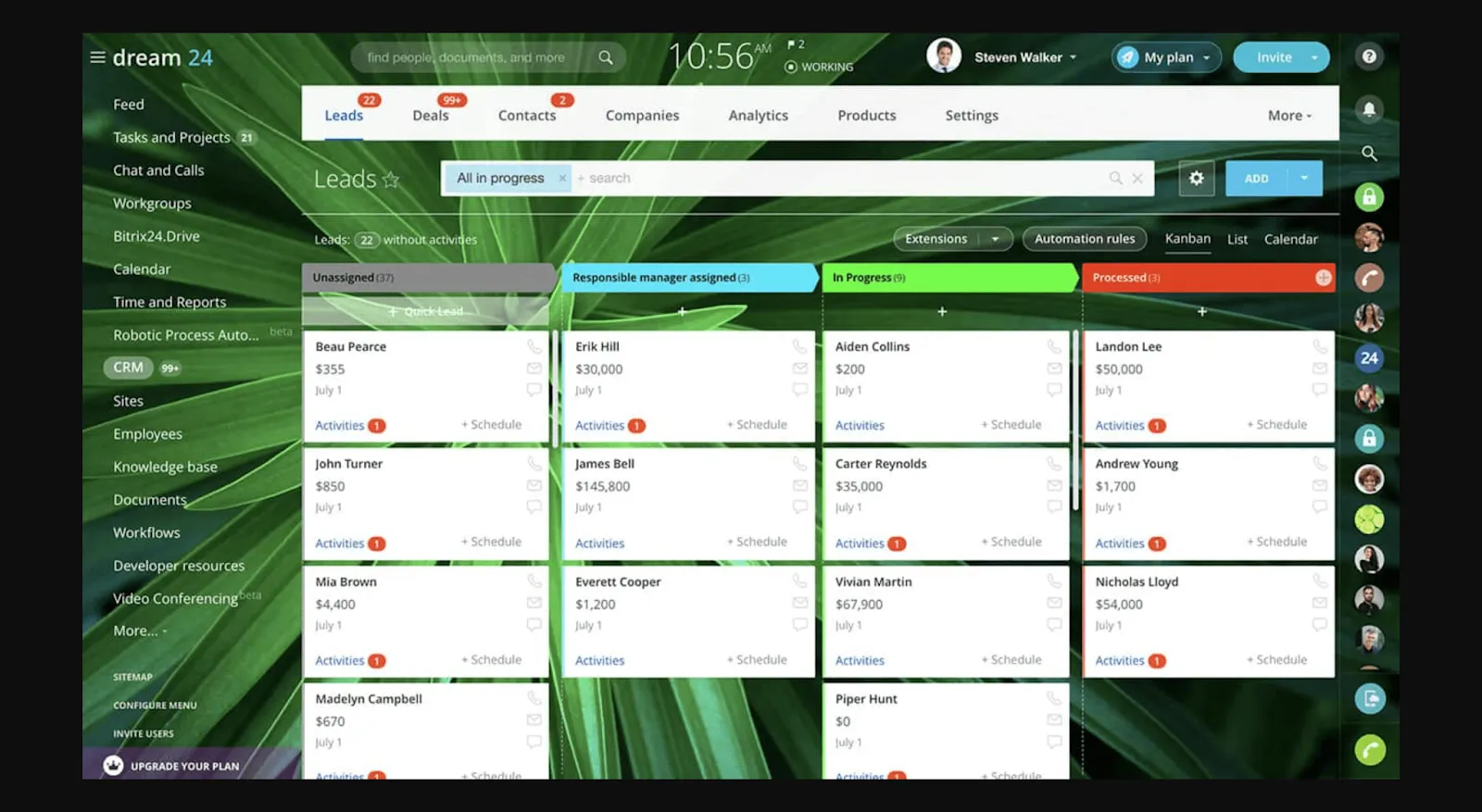Expand More... in the left sidebar
Viewport: 1482px width, 812px height.
click(140, 631)
